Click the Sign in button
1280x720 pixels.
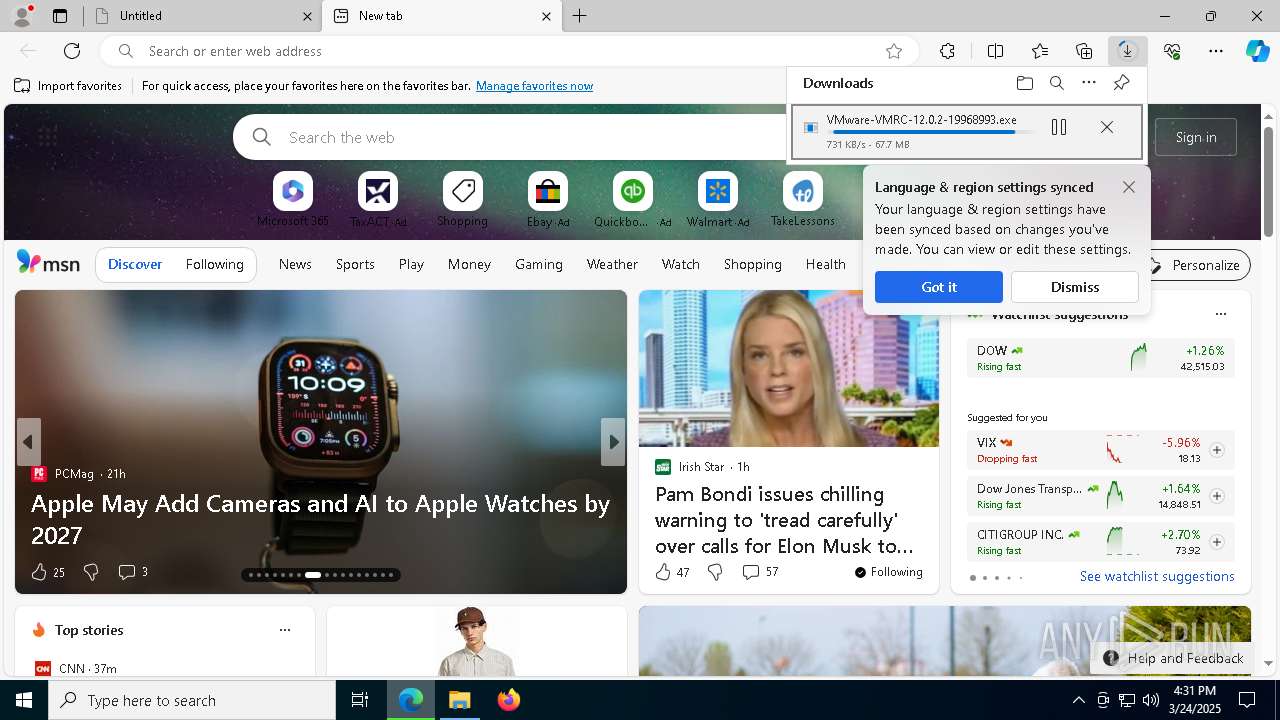click(1196, 137)
